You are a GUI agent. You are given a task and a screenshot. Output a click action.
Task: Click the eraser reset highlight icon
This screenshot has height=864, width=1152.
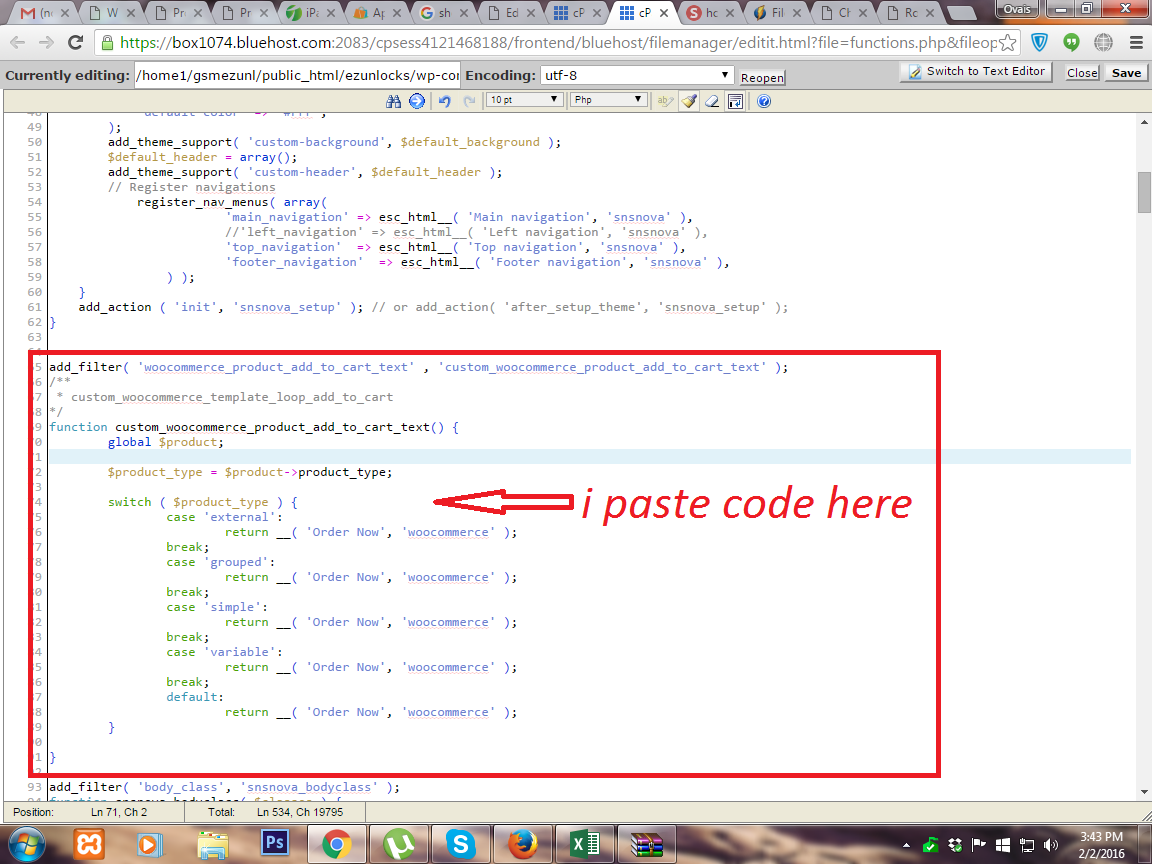click(x=712, y=101)
